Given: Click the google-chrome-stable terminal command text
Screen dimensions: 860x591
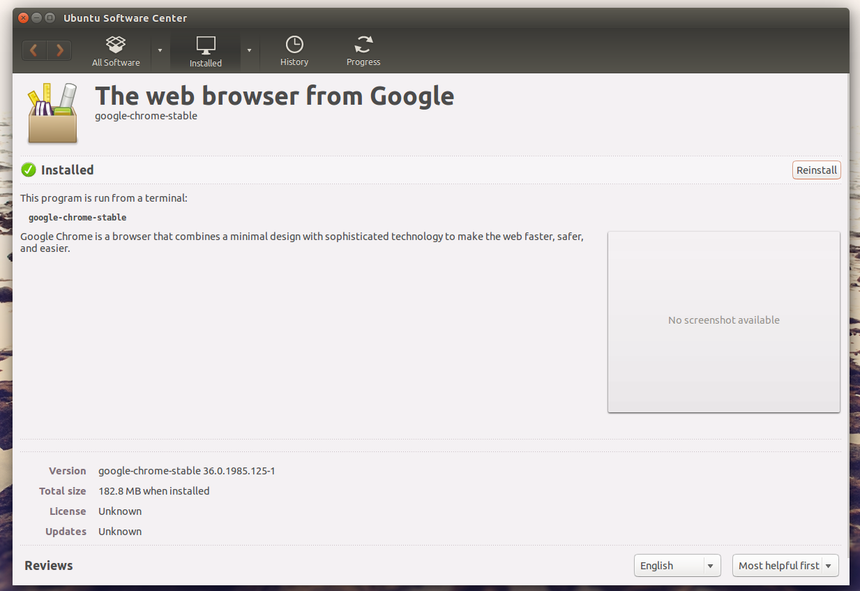Looking at the screenshot, I should pos(77,217).
